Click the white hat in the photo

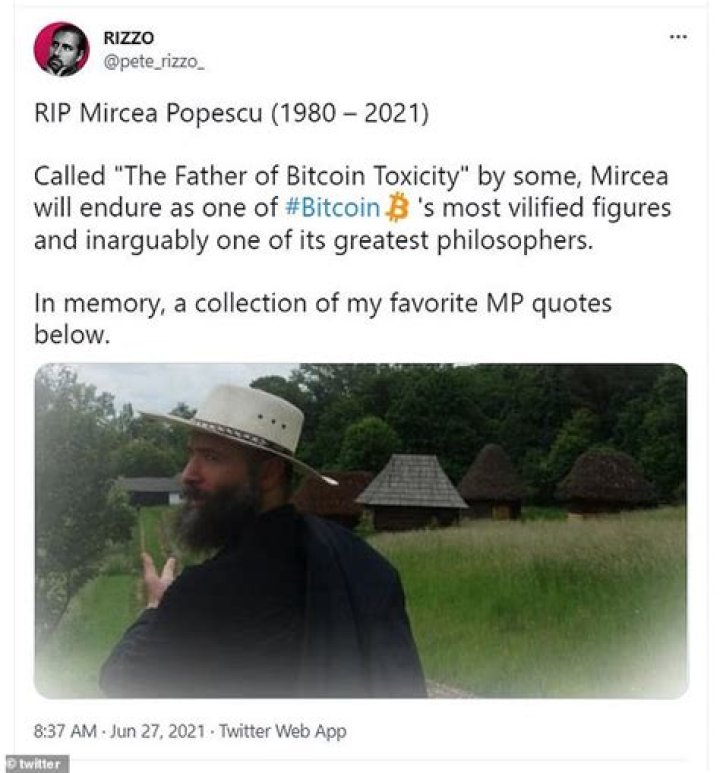coord(238,422)
